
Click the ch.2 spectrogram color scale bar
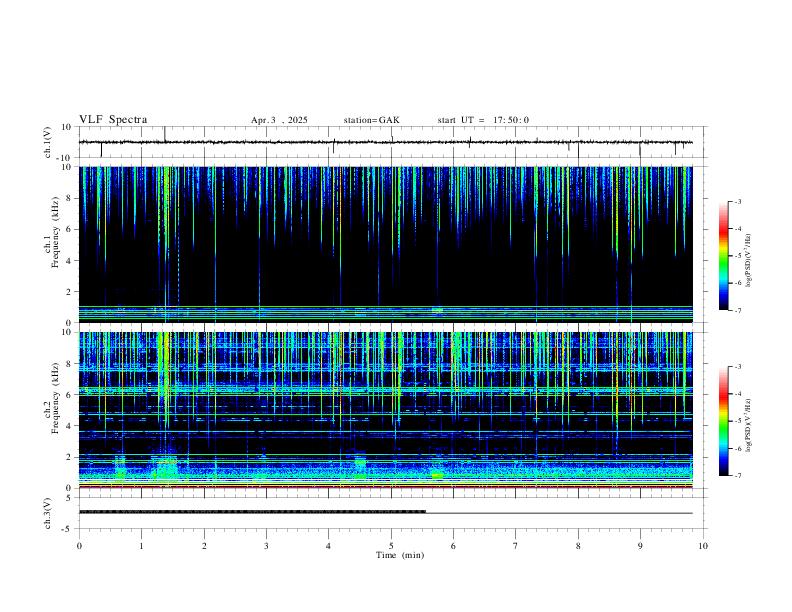723,421
